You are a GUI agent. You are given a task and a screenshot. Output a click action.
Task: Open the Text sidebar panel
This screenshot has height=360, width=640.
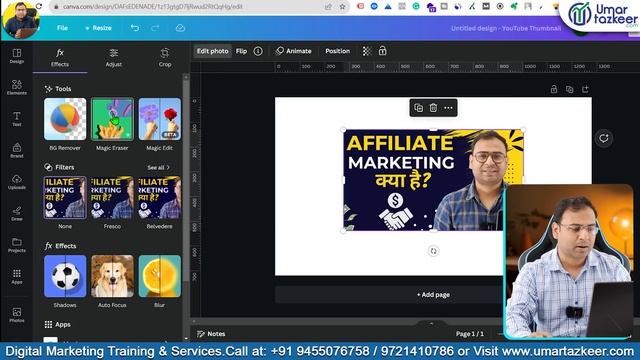[x=17, y=119]
